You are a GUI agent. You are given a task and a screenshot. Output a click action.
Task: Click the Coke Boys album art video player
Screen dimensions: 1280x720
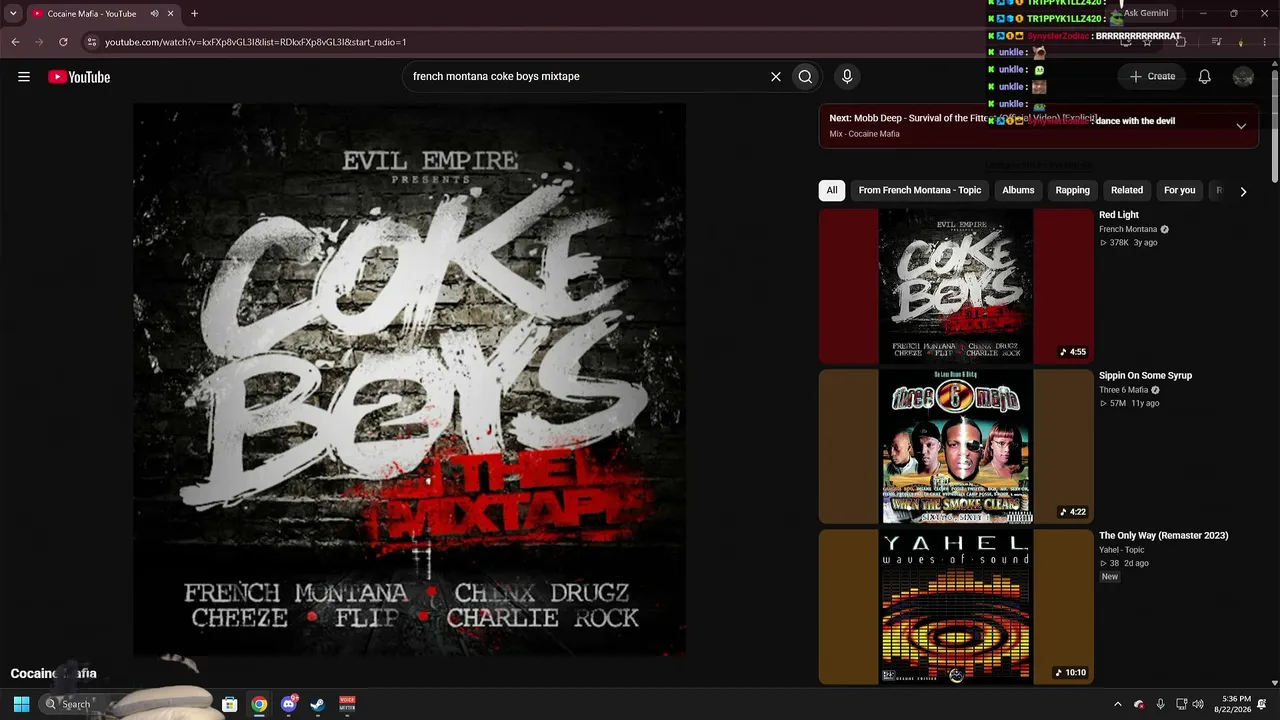[x=410, y=380]
